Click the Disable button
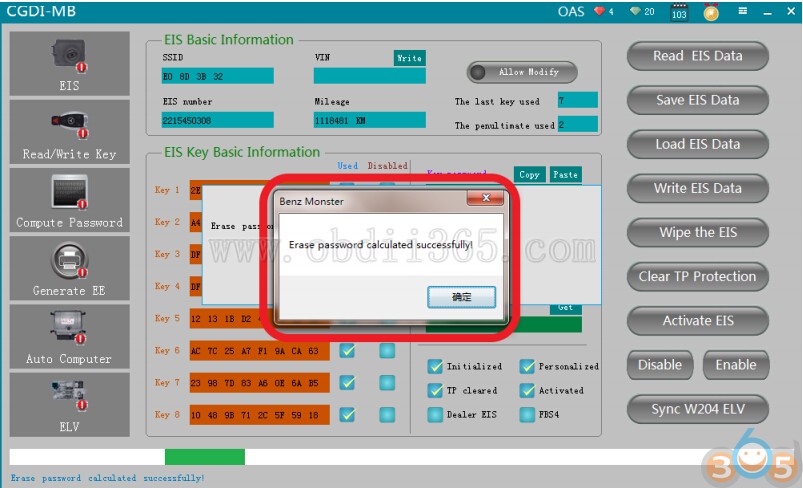 (660, 365)
